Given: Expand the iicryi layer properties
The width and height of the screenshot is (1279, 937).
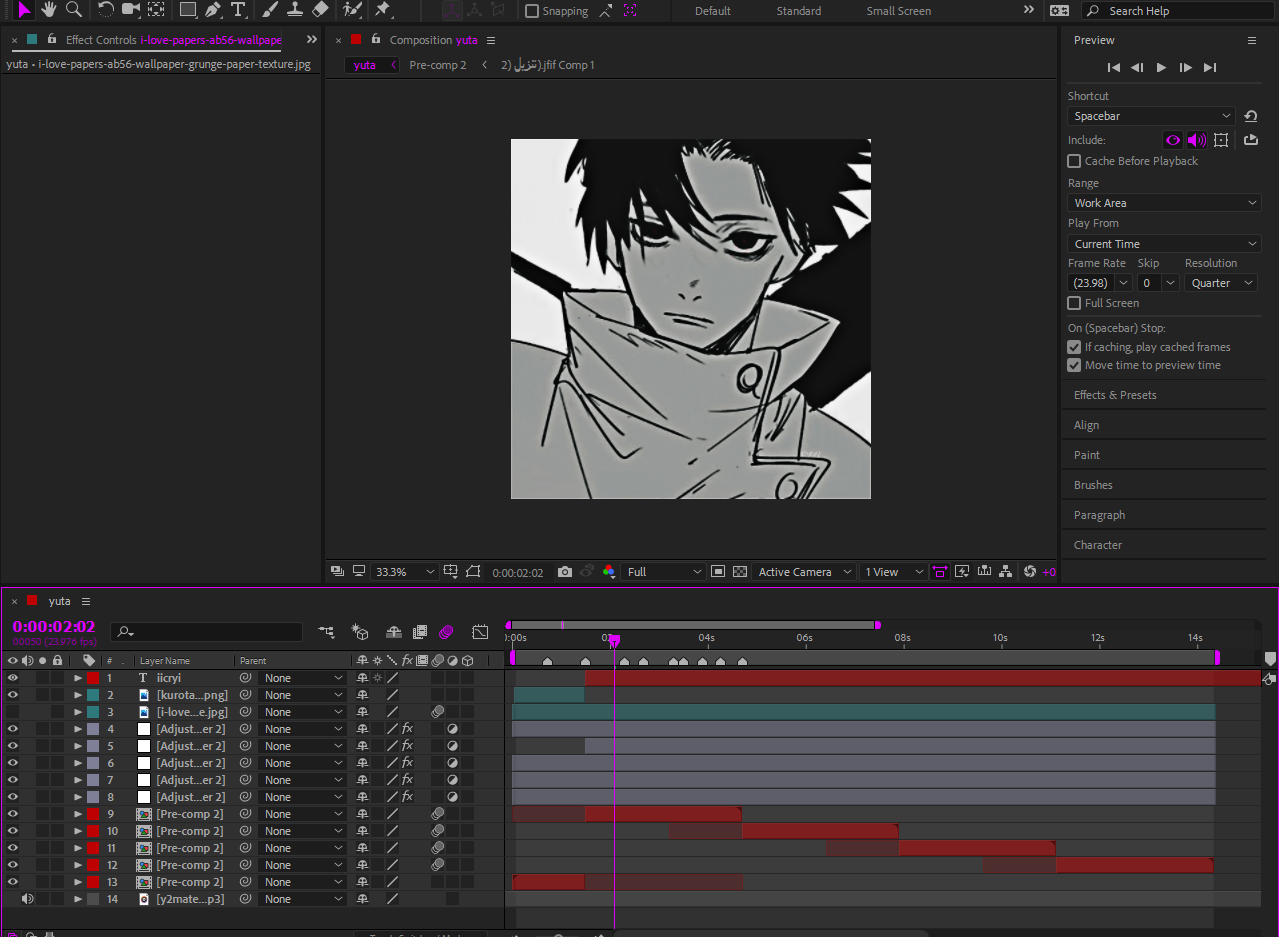Looking at the screenshot, I should click(77, 678).
